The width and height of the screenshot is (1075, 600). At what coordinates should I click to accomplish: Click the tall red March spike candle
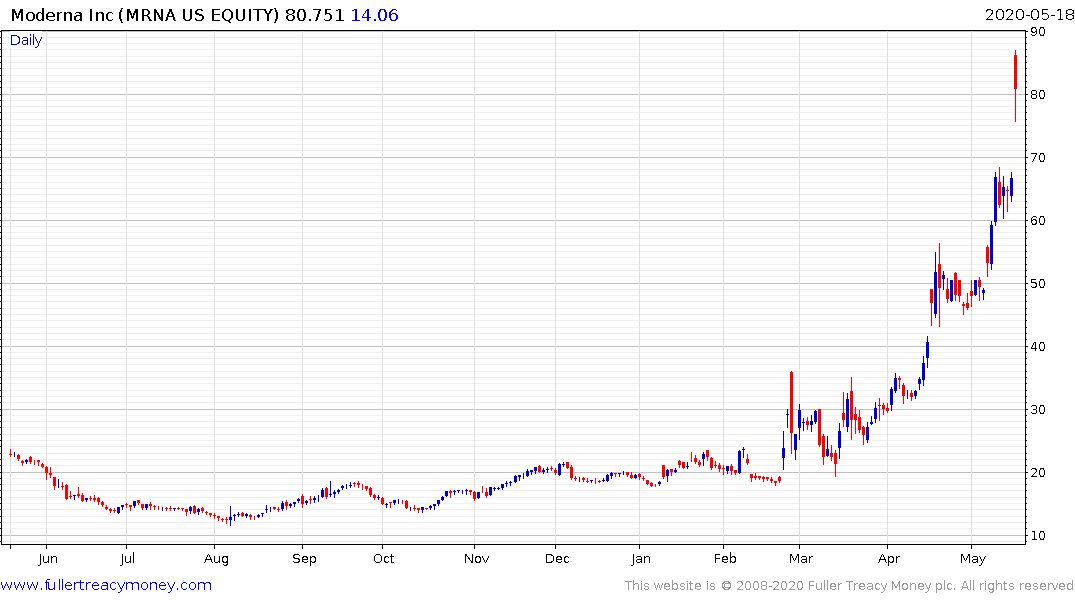point(791,401)
